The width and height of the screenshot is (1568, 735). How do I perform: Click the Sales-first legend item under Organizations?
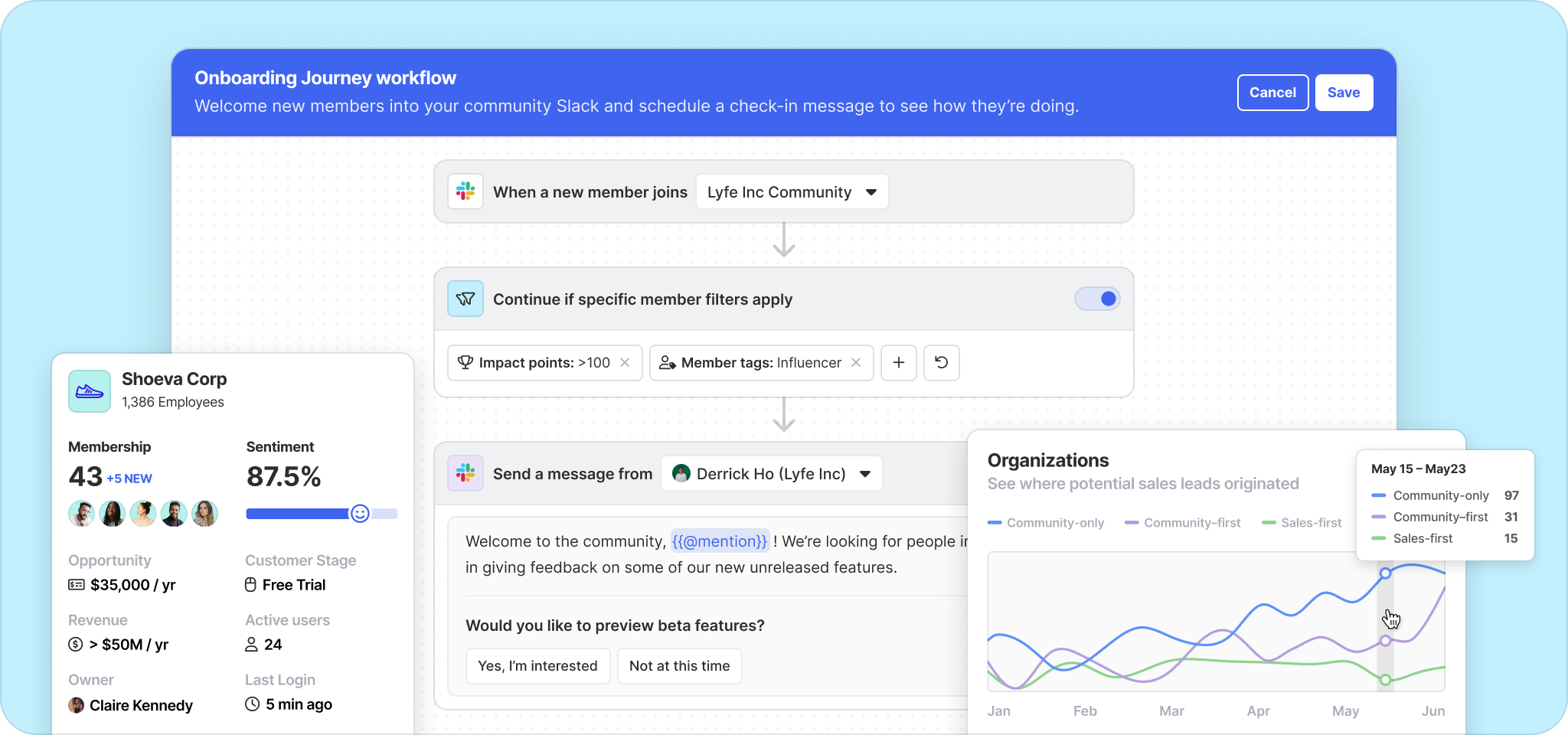1302,523
